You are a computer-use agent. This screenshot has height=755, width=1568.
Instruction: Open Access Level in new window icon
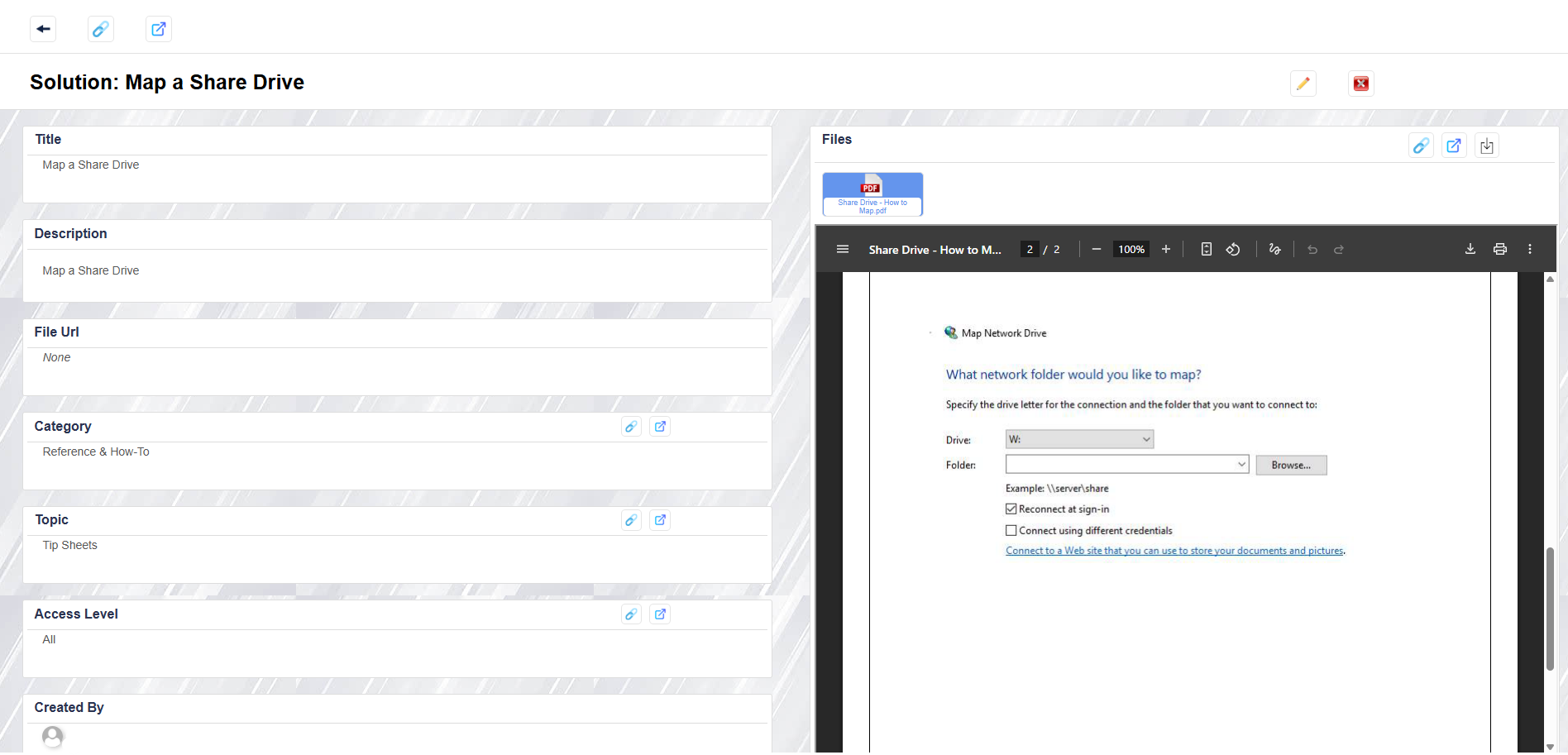tap(660, 614)
